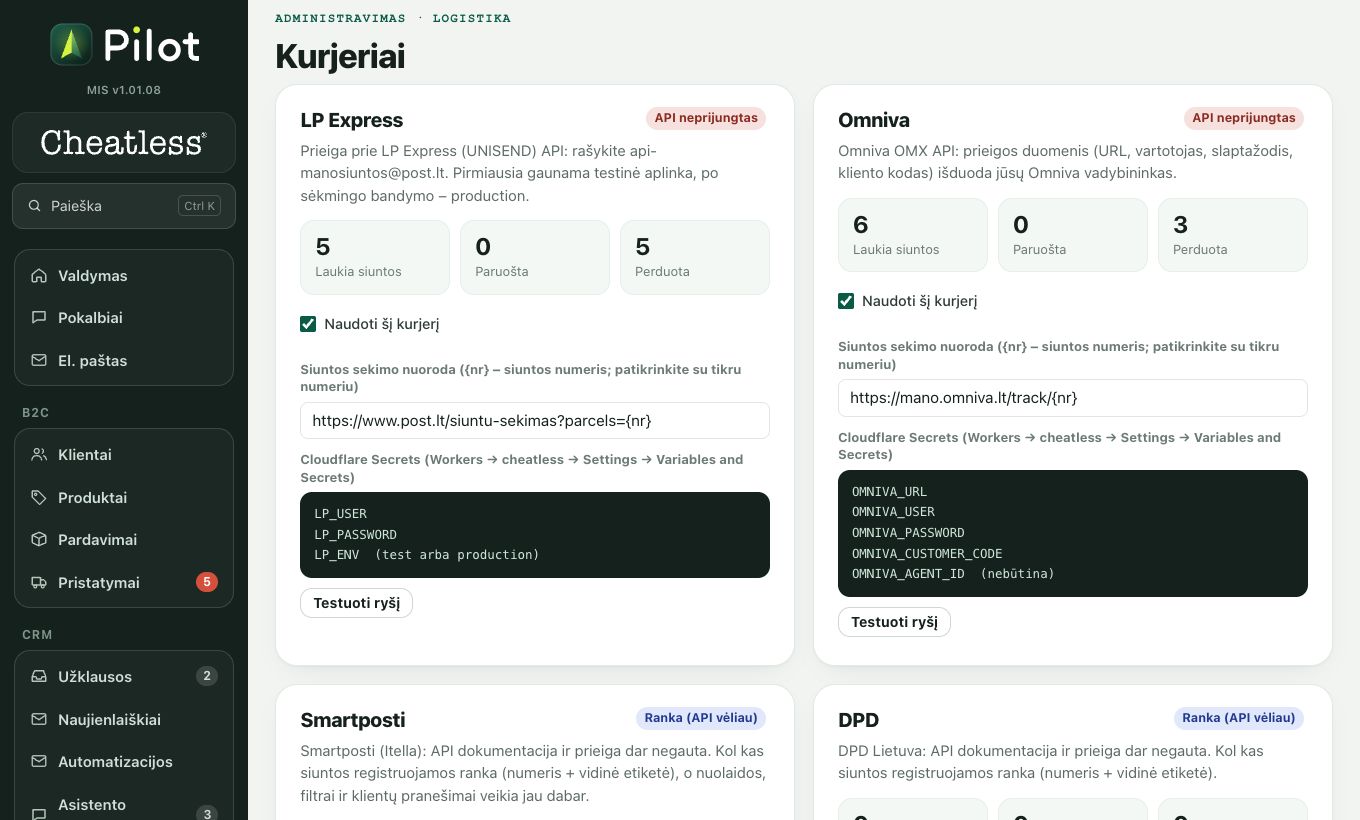The image size is (1360, 820).
Task: Click LP Express 'Laukia siuntos' stat card
Action: pos(375,257)
